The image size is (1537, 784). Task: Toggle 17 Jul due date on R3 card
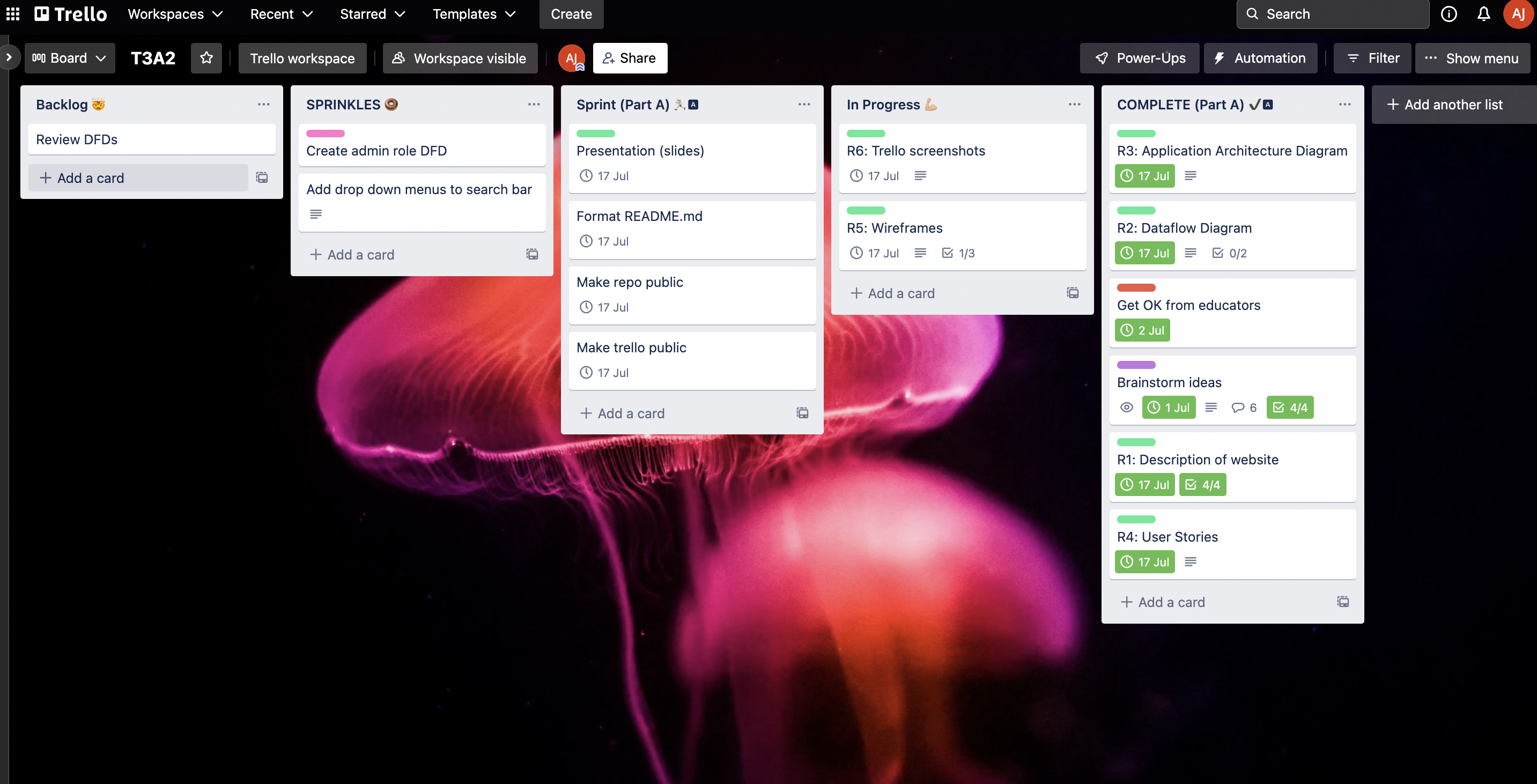point(1144,176)
